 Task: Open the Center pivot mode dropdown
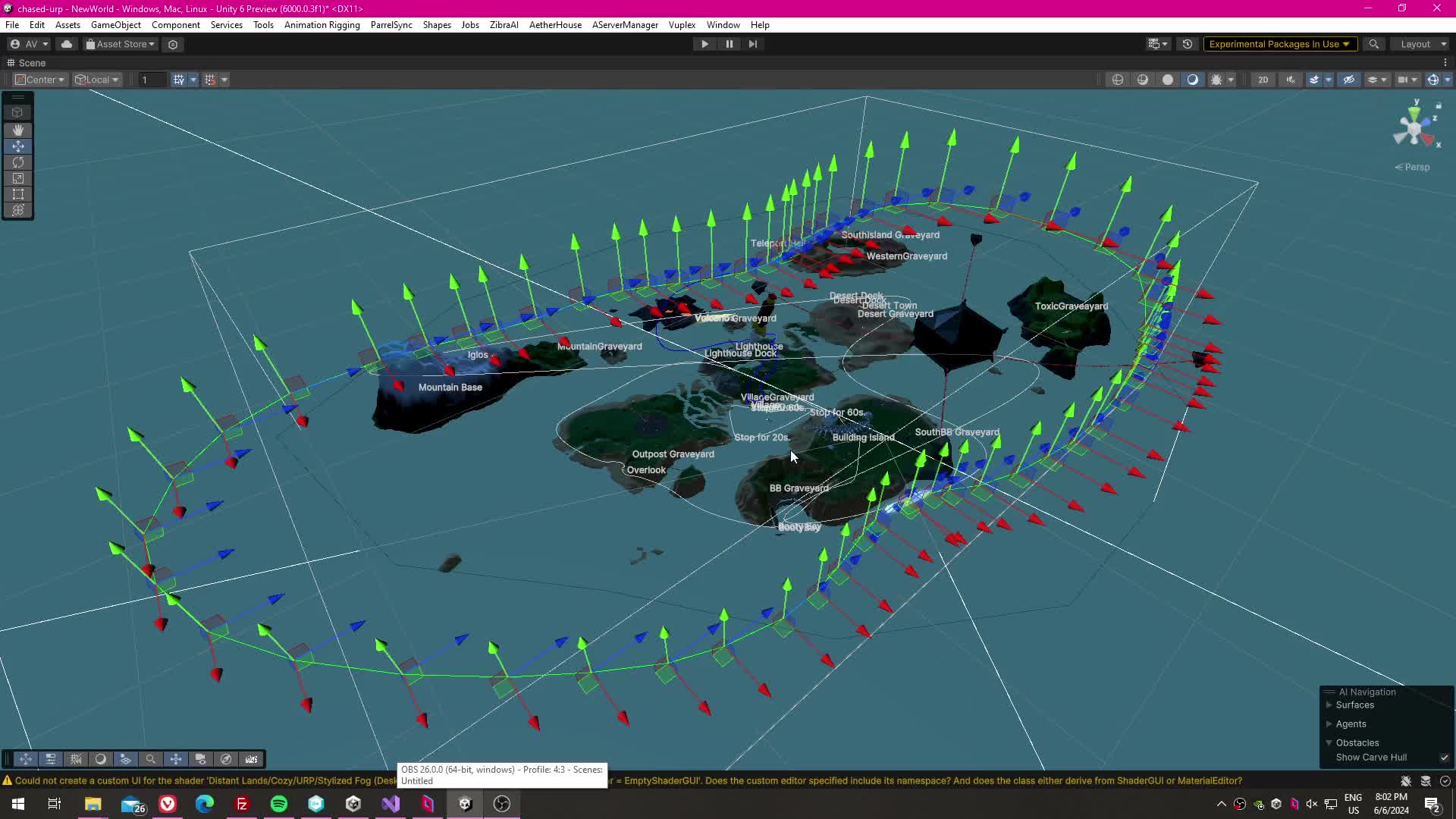click(x=40, y=80)
